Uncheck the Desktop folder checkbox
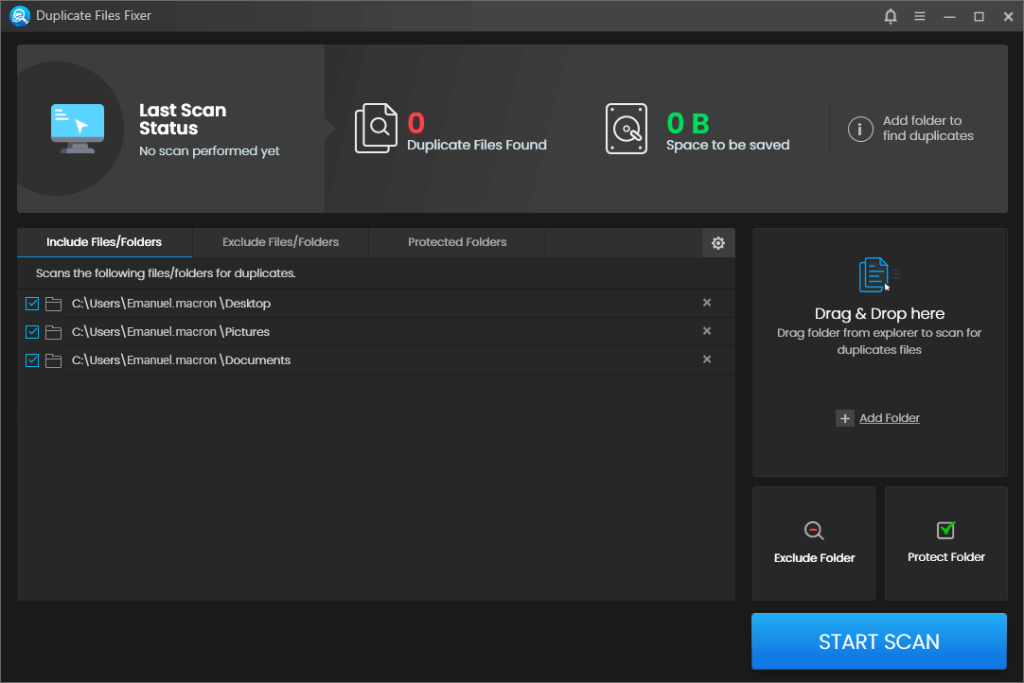 tap(32, 304)
